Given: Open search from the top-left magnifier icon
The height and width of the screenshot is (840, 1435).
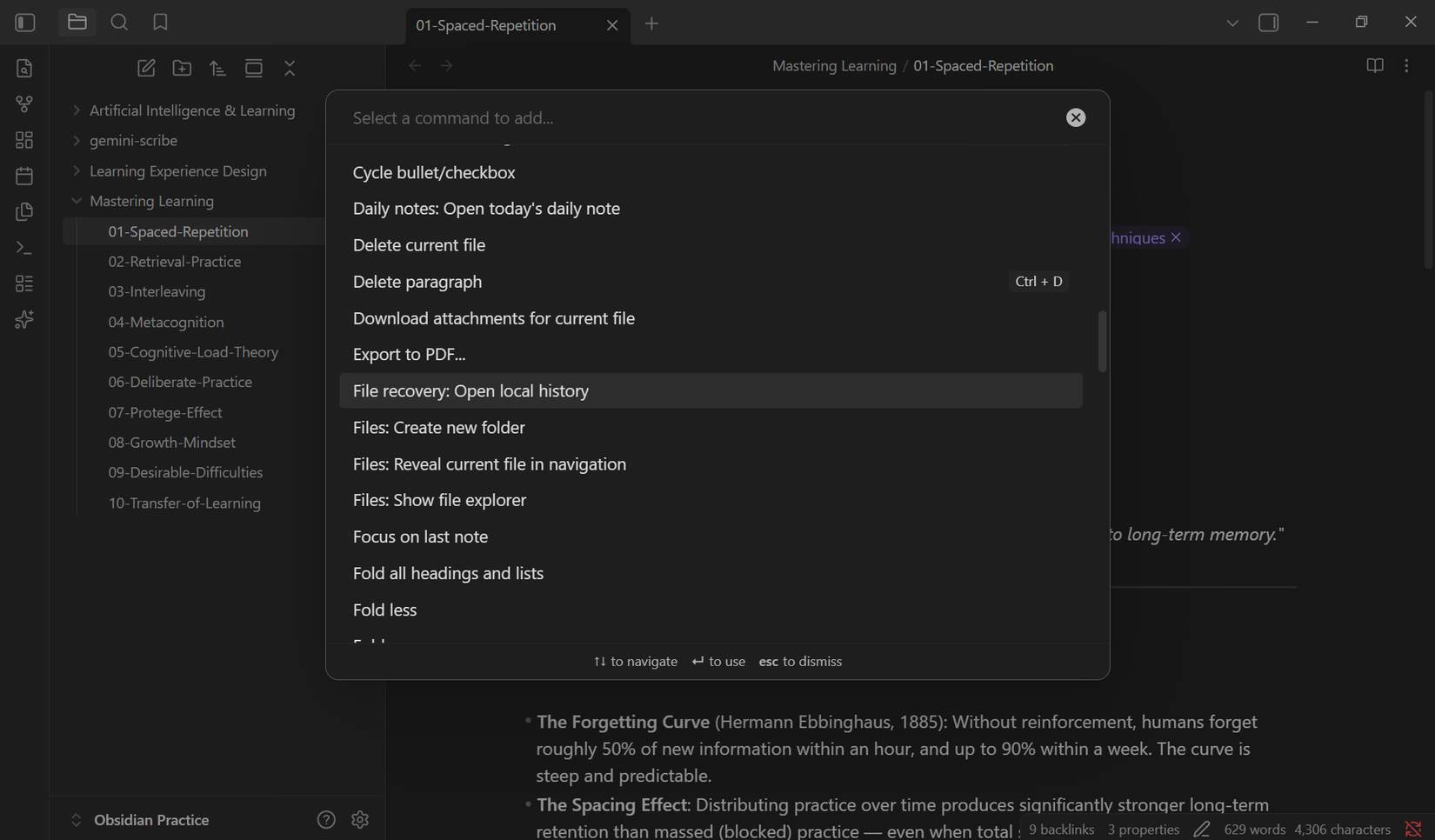Looking at the screenshot, I should coord(119,22).
